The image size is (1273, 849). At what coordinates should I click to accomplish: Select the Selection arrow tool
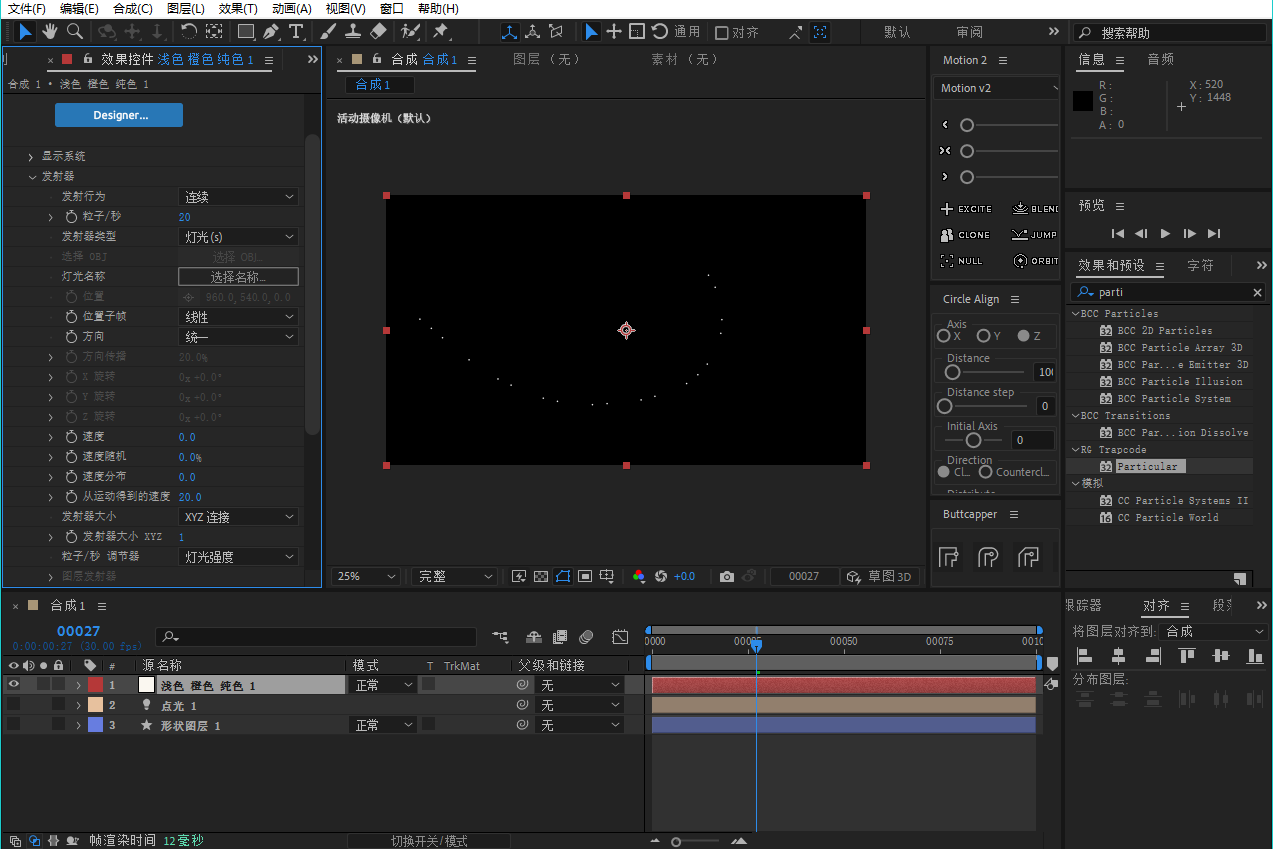pyautogui.click(x=25, y=32)
